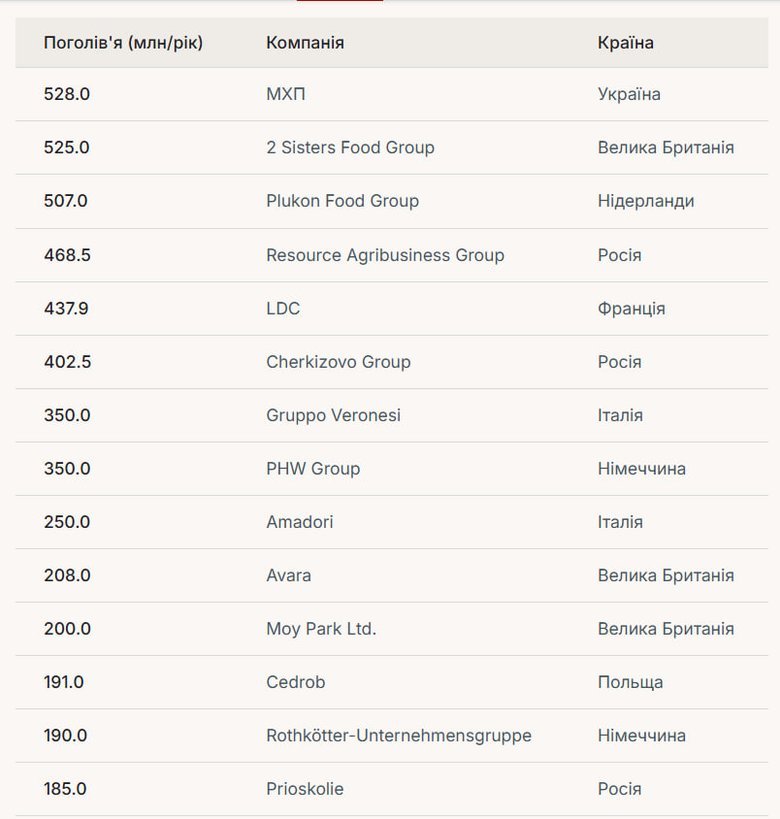780x819 pixels.
Task: Select the LDC company cell
Action: pos(283,308)
